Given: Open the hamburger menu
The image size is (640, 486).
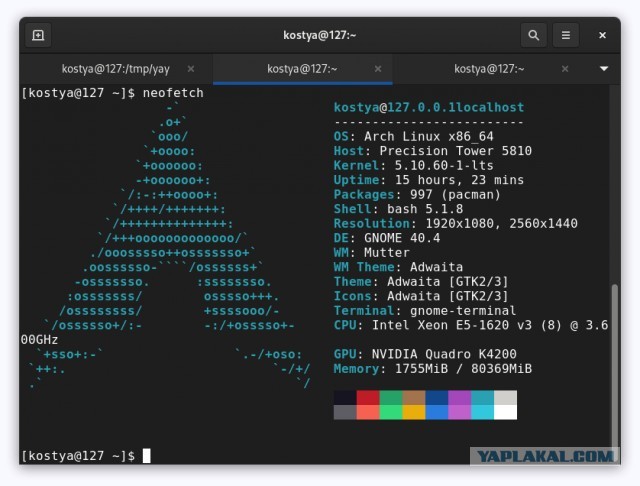Looking at the screenshot, I should click(x=566, y=35).
